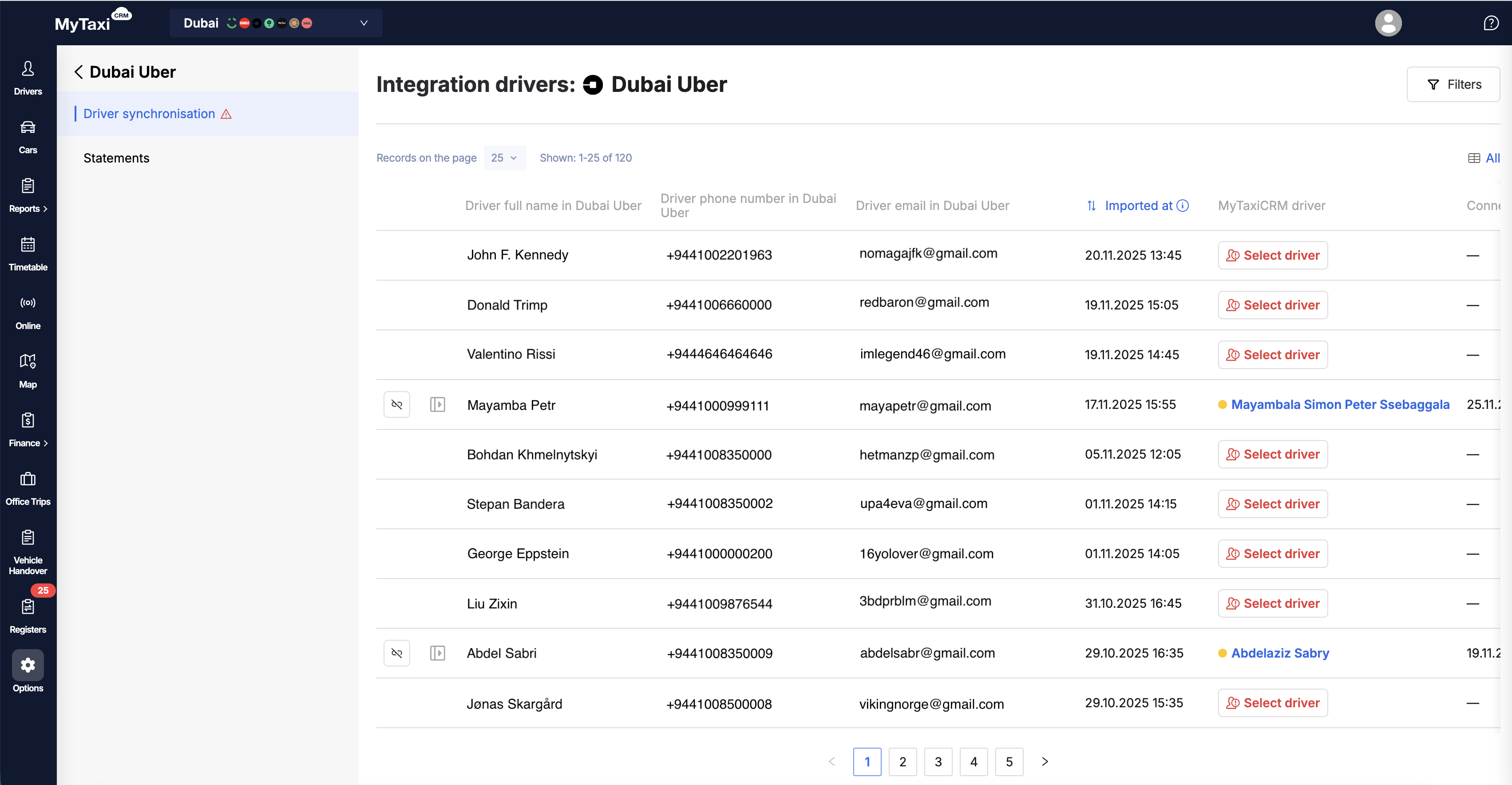The width and height of the screenshot is (1512, 785).
Task: Open the Statements menu item
Action: pyautogui.click(x=116, y=158)
